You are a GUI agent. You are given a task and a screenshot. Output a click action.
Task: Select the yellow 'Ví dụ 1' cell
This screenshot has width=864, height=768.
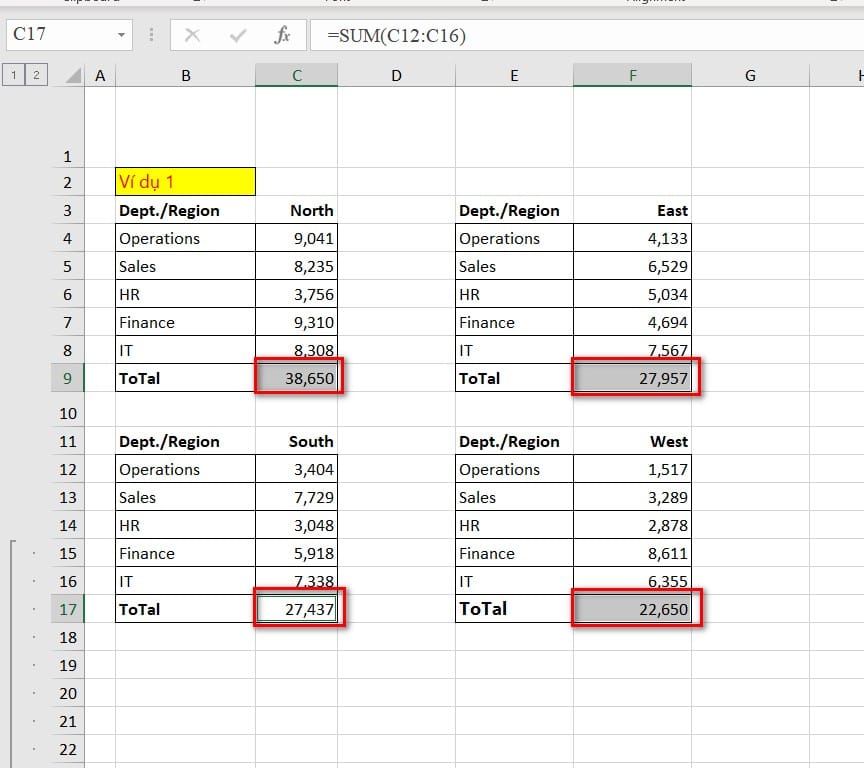click(185, 182)
